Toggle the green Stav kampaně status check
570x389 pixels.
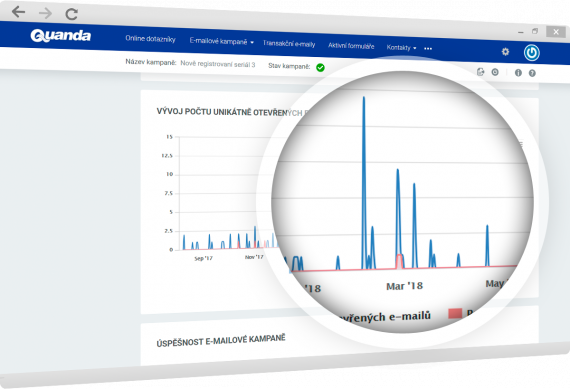coord(320,67)
